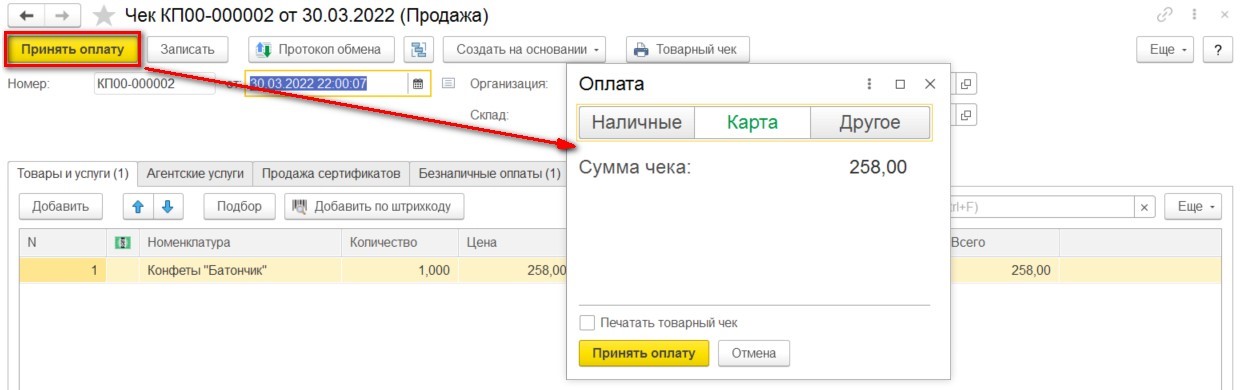Add document to favorites with star icon

point(102,16)
